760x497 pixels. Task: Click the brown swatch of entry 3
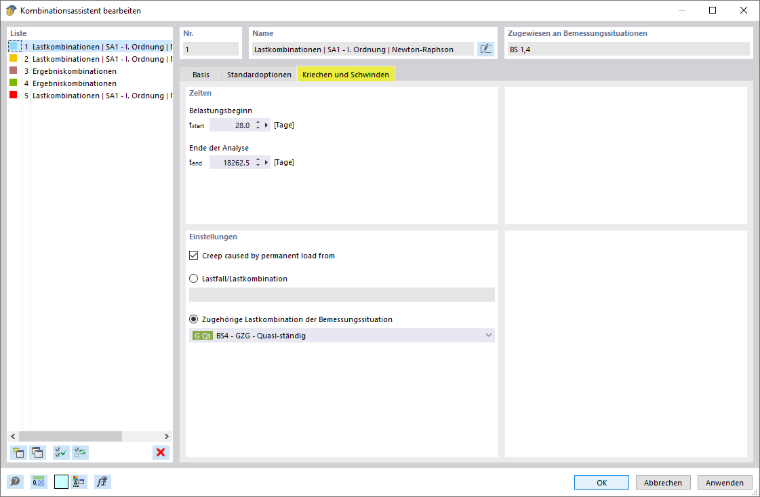[x=14, y=70]
